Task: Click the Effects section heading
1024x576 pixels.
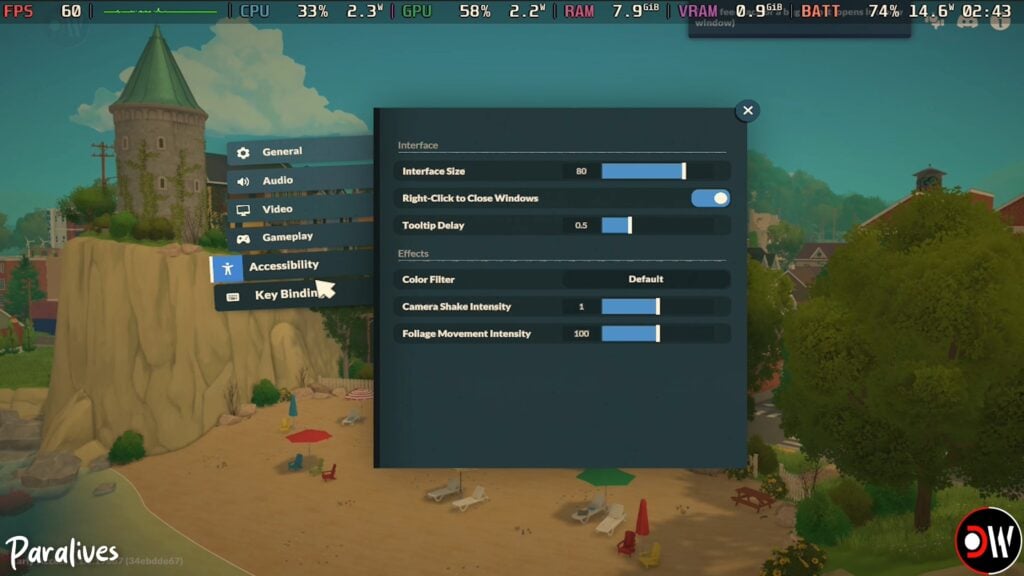Action: coord(413,253)
